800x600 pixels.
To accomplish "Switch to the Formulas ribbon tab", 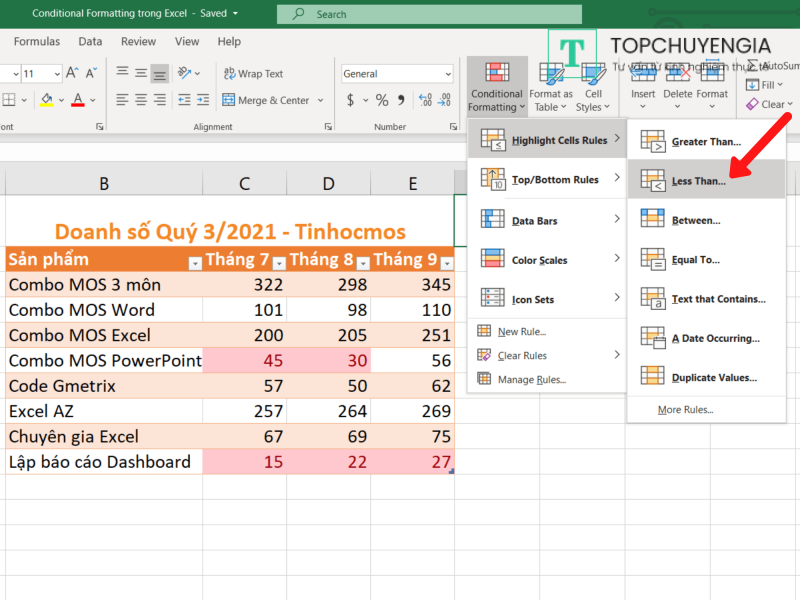I will [37, 42].
